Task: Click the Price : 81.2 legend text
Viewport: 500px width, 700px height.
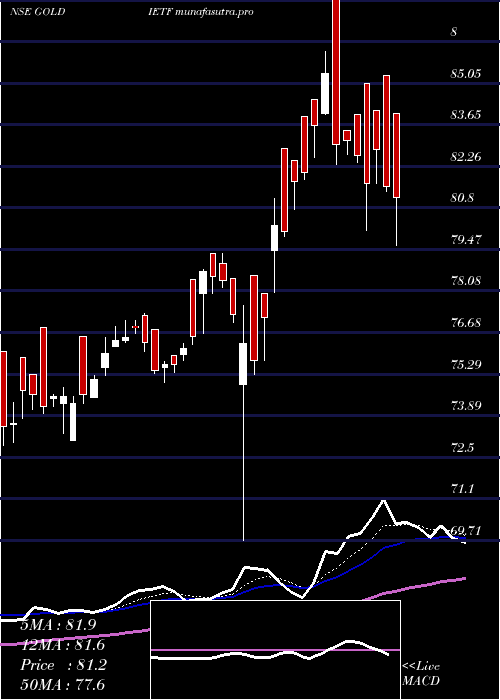Action: point(63,665)
